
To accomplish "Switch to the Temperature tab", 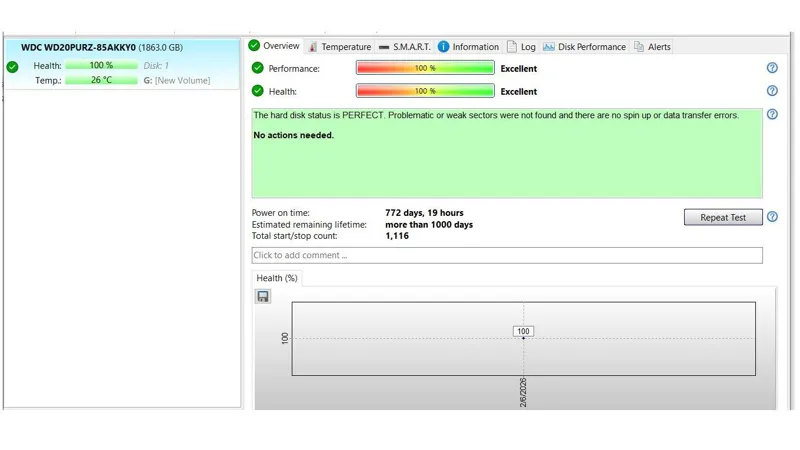I will coord(339,47).
